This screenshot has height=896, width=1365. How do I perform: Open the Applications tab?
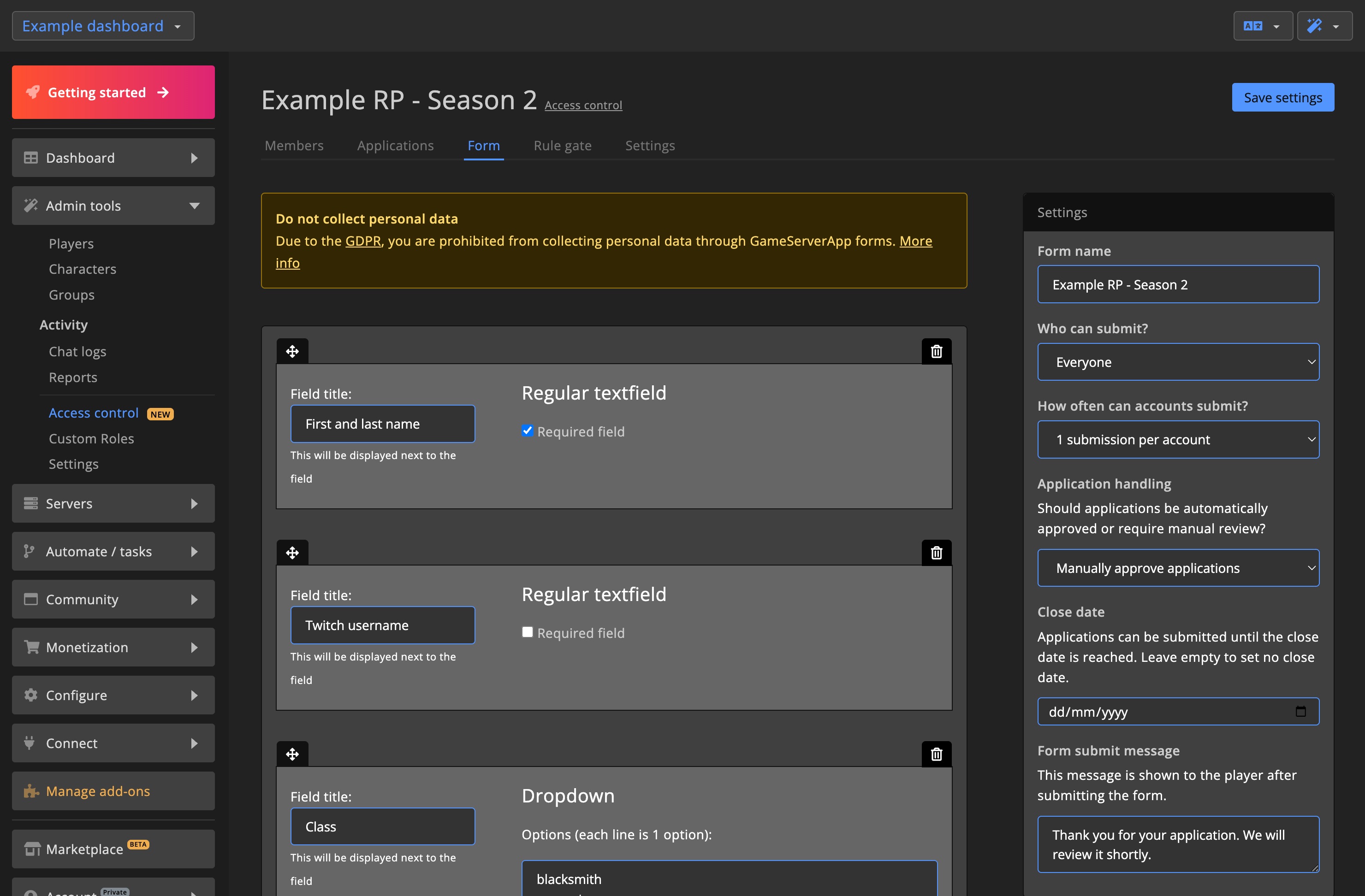395,146
